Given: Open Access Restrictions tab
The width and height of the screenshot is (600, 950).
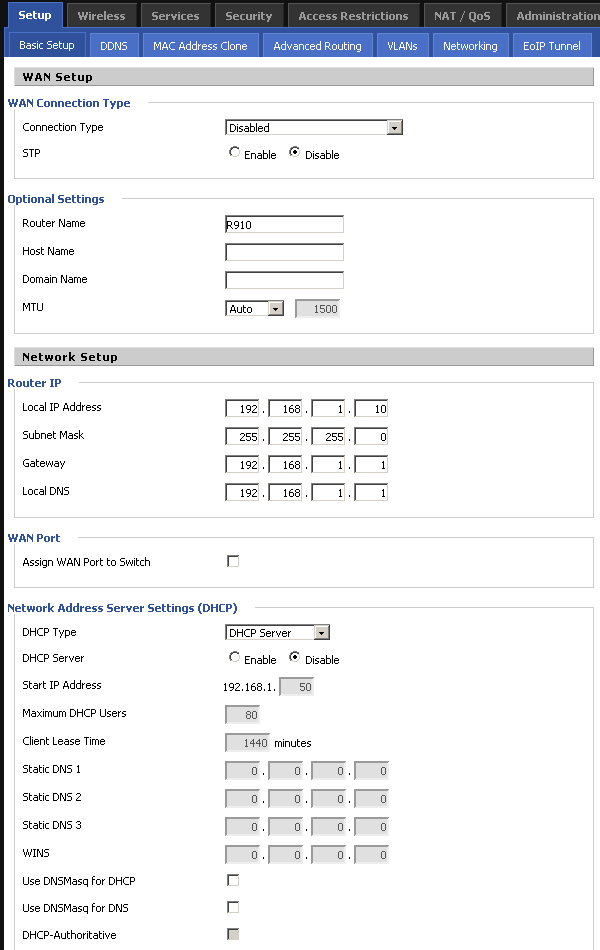Looking at the screenshot, I should pos(353,16).
